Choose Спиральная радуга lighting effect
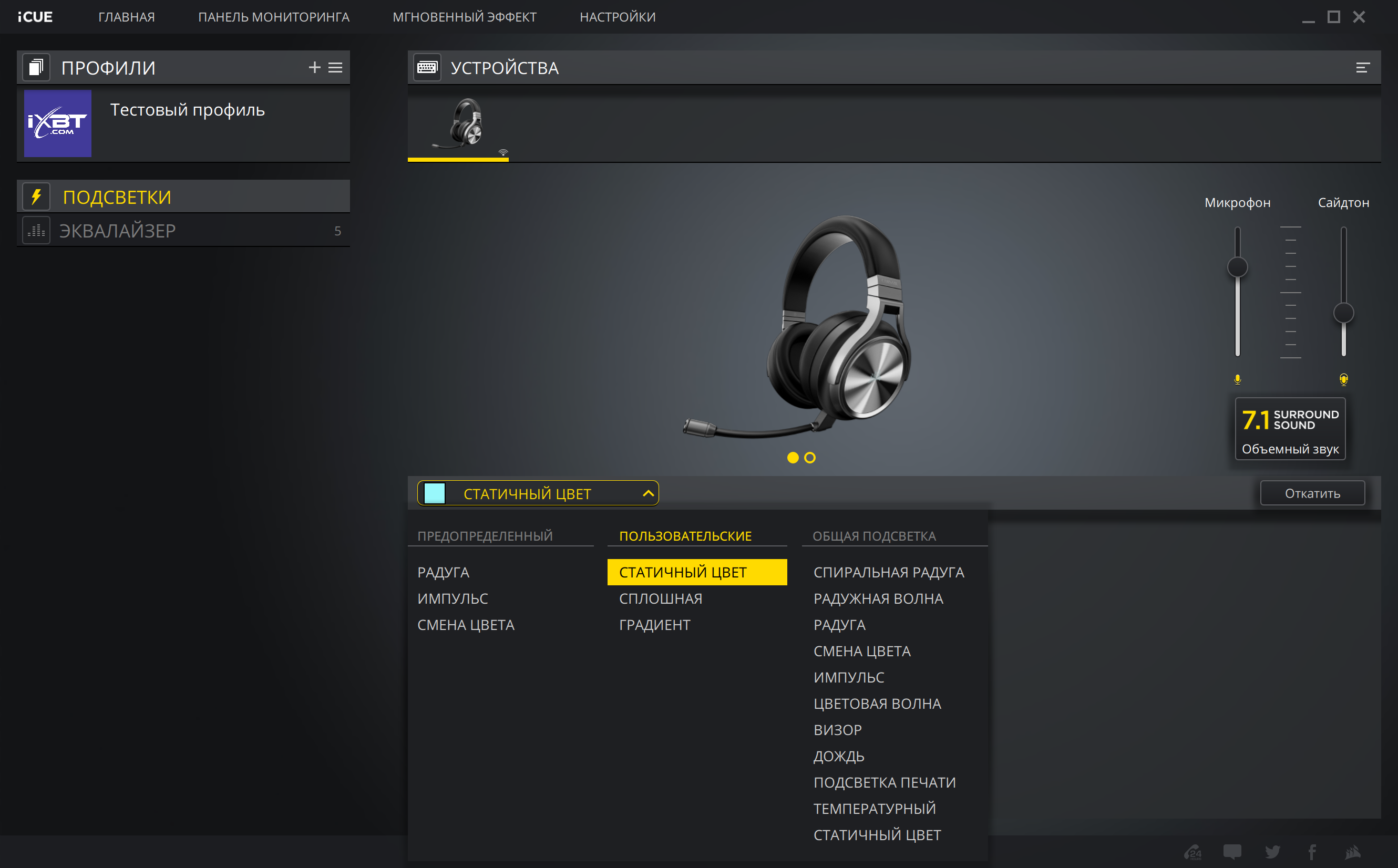This screenshot has height=868, width=1398. (x=888, y=572)
